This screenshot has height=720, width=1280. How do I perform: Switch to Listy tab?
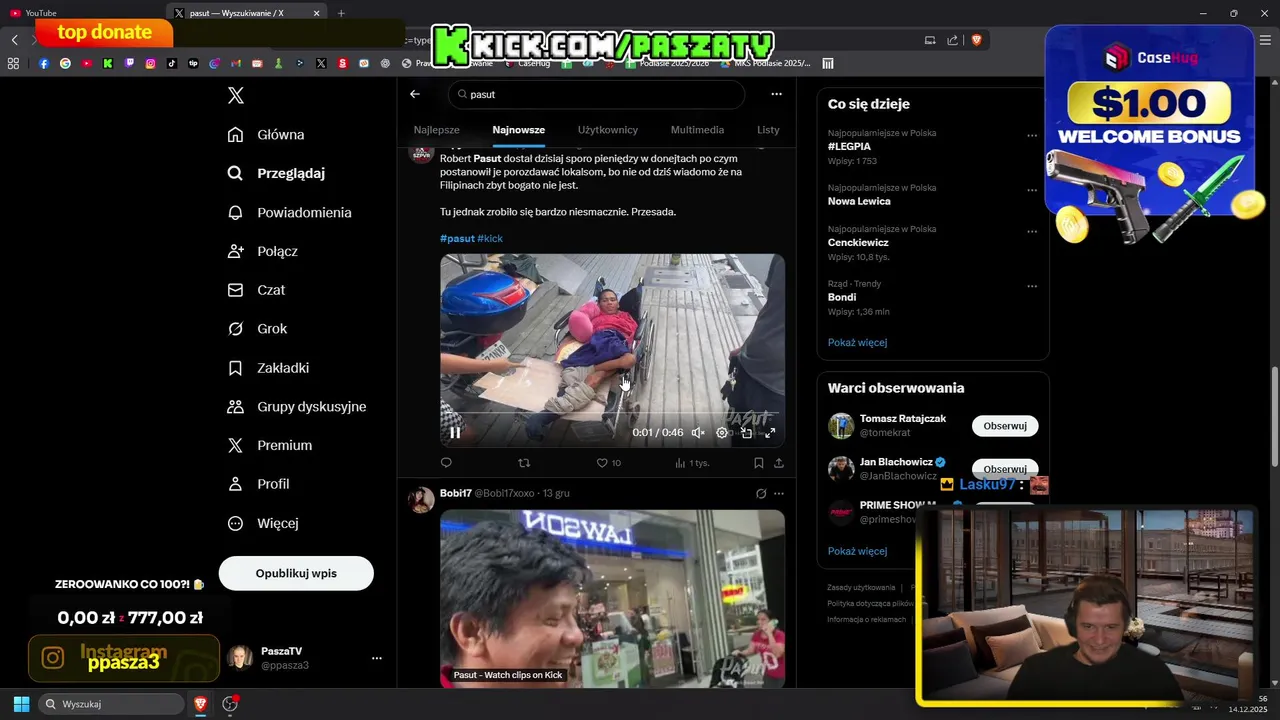768,130
